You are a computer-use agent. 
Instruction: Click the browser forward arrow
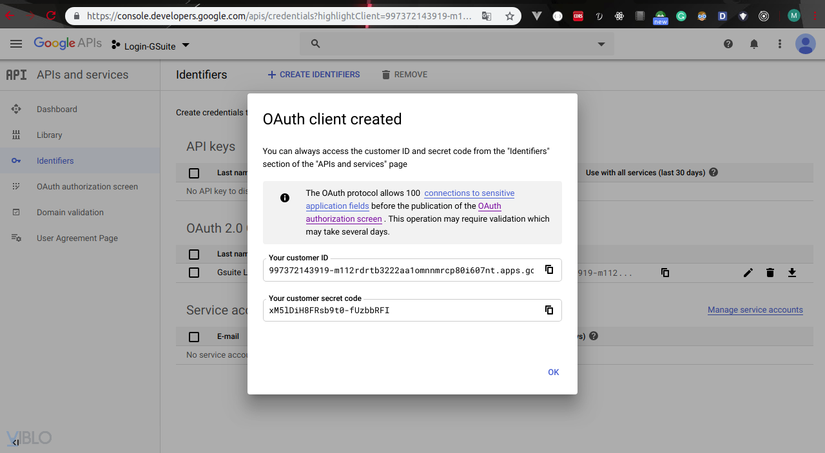[x=31, y=16]
